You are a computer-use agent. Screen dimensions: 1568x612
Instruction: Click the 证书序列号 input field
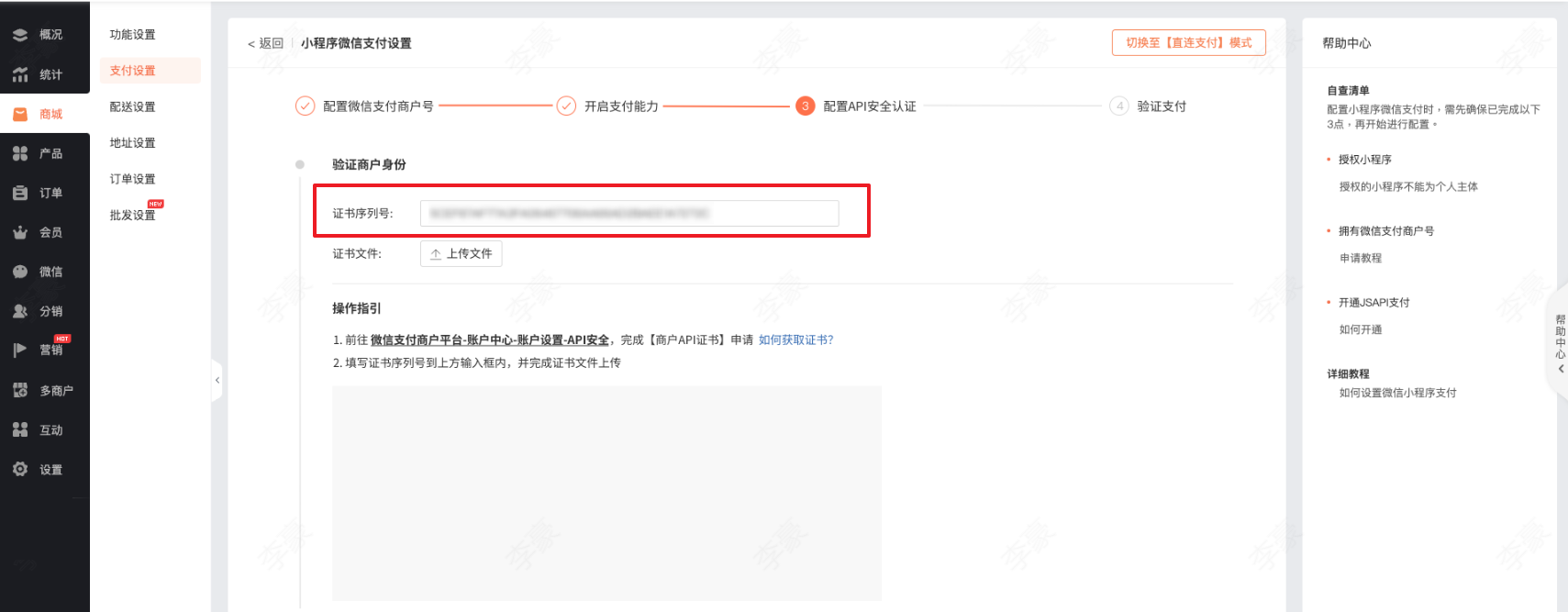[629, 214]
